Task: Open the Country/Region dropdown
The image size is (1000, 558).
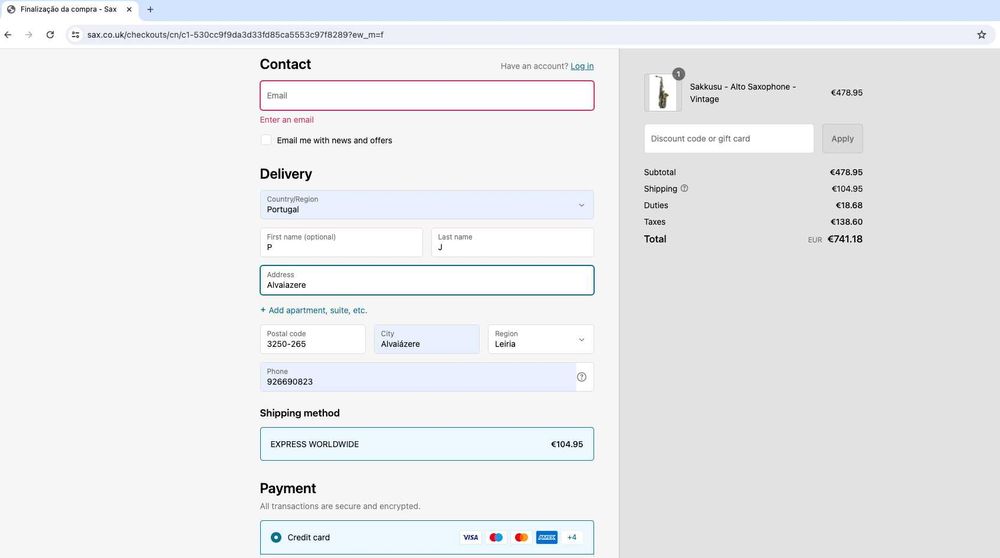Action: click(x=426, y=205)
